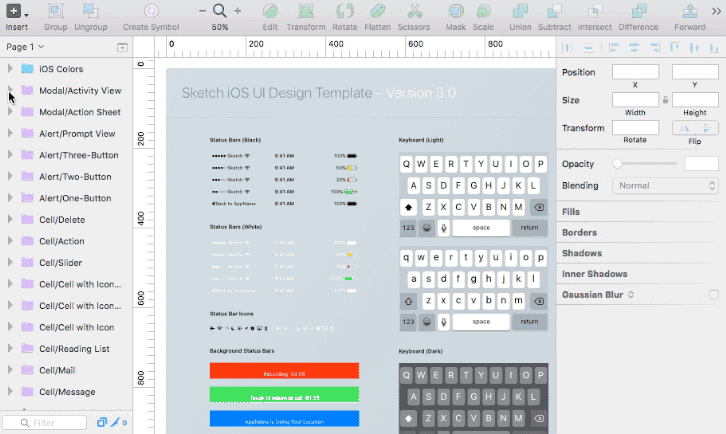
Task: Expand the Alert/Prompt View group
Action: (10, 133)
